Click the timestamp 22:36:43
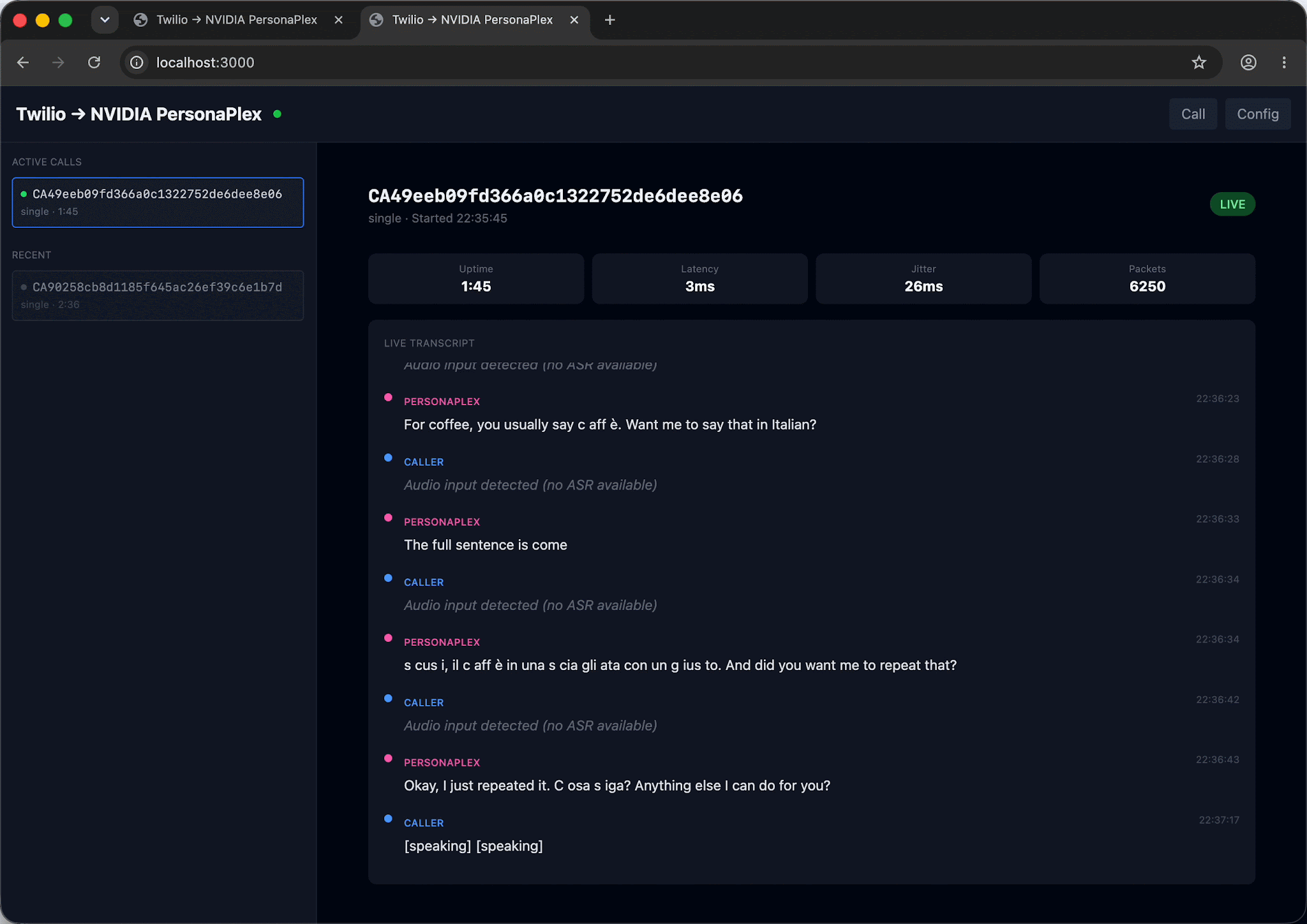Image resolution: width=1307 pixels, height=924 pixels. pyautogui.click(x=1217, y=760)
